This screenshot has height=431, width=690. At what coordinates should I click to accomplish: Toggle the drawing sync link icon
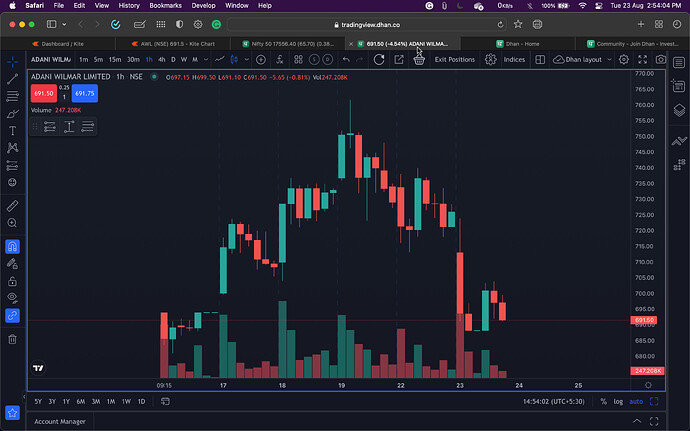12,316
